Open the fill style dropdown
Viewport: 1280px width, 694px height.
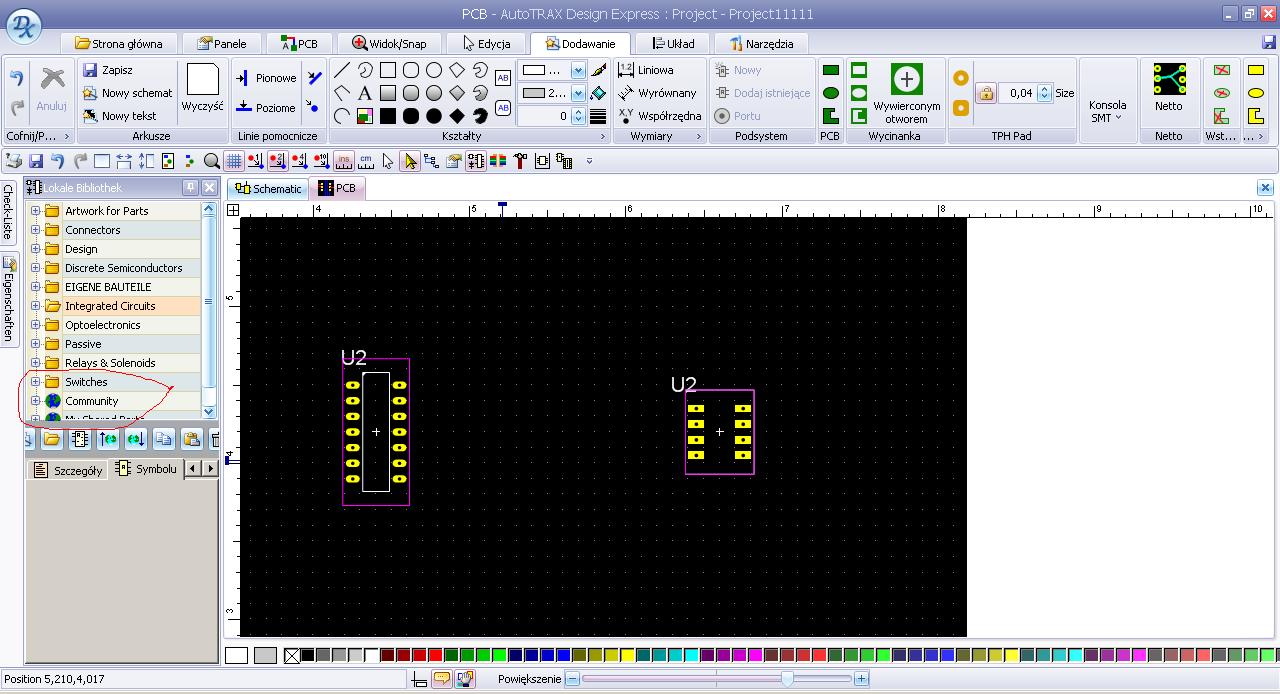point(578,93)
